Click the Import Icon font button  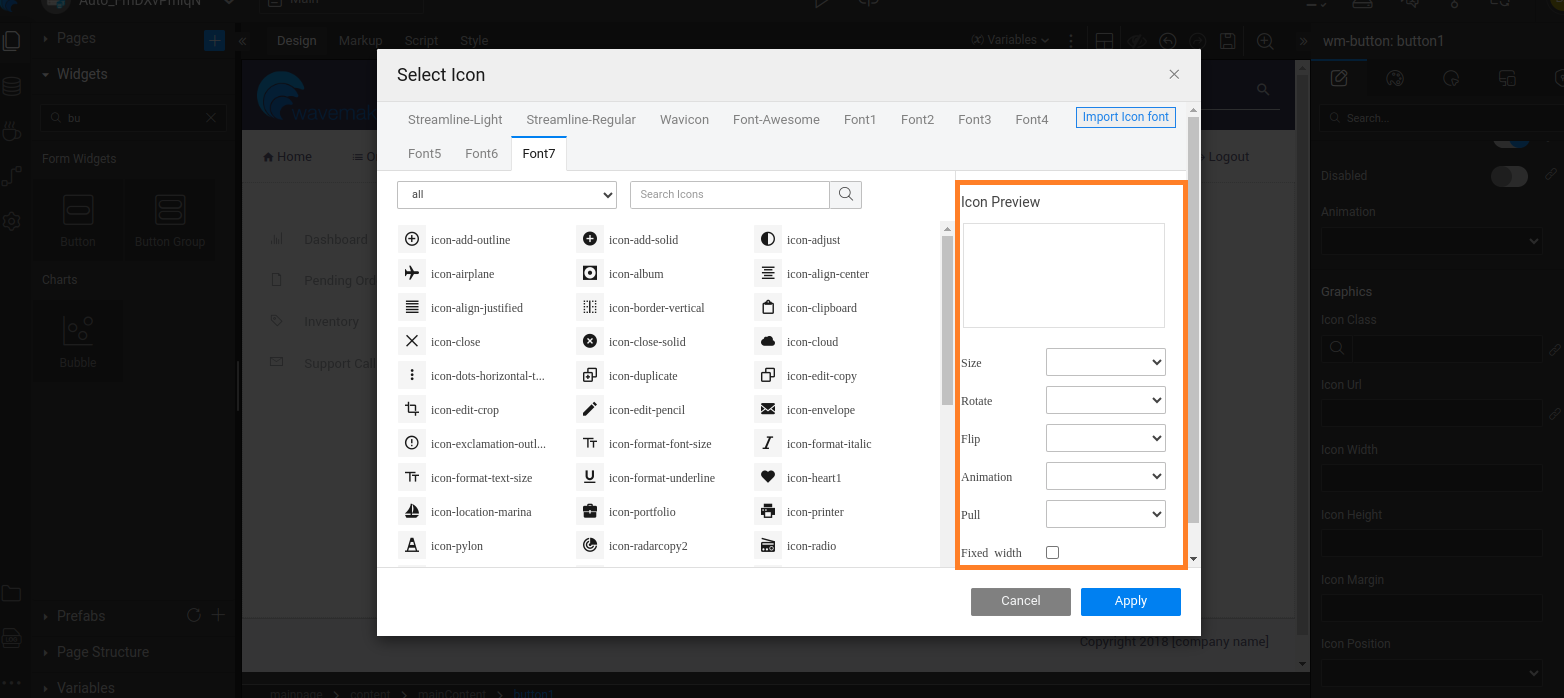point(1125,117)
